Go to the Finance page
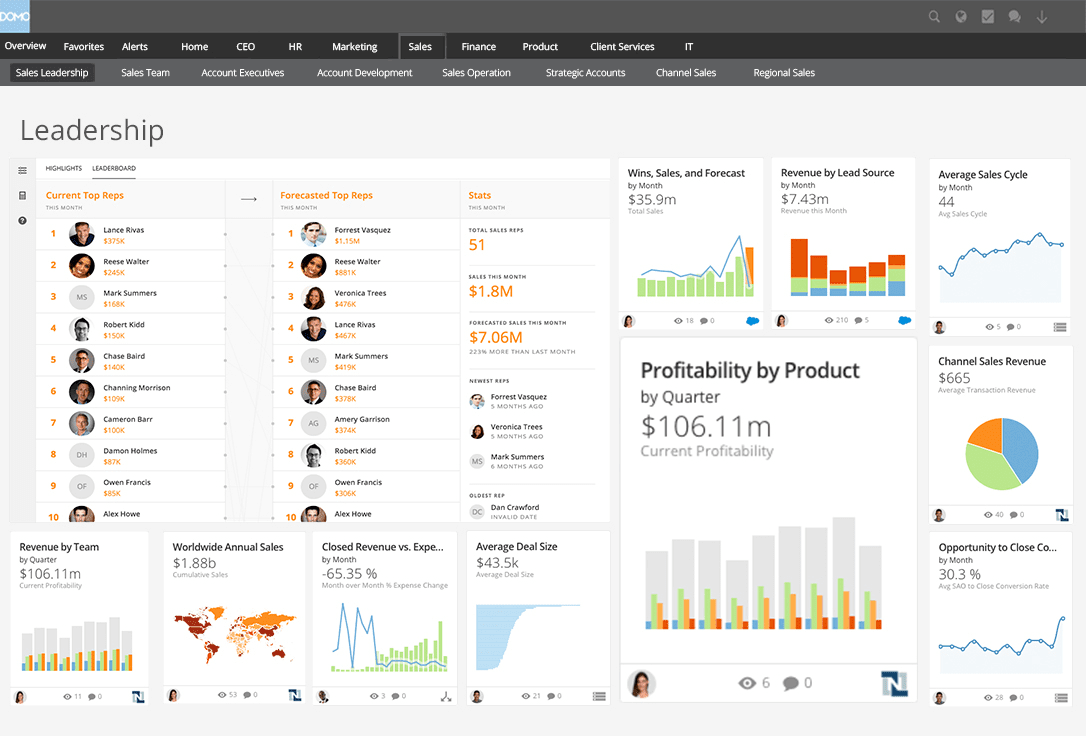The image size is (1086, 736). [479, 46]
